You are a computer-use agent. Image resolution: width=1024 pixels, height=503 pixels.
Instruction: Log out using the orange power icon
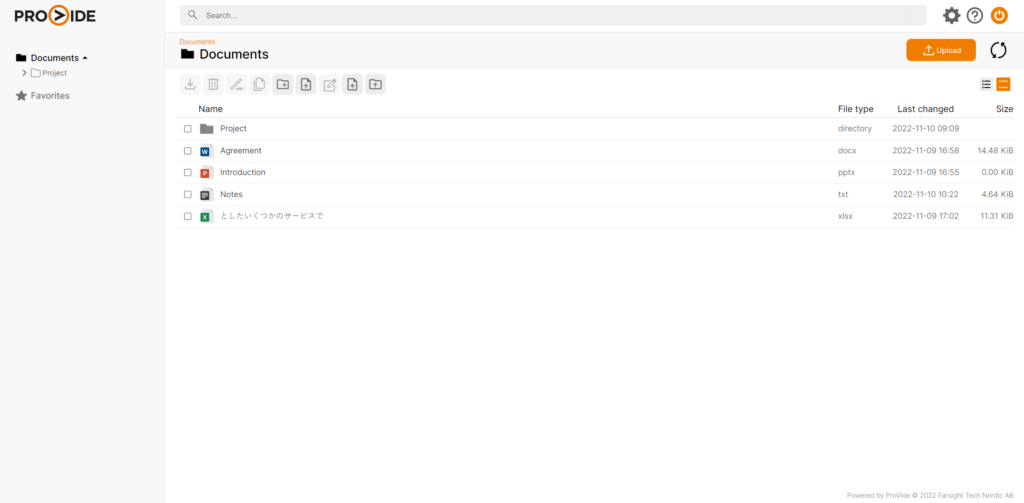(999, 16)
